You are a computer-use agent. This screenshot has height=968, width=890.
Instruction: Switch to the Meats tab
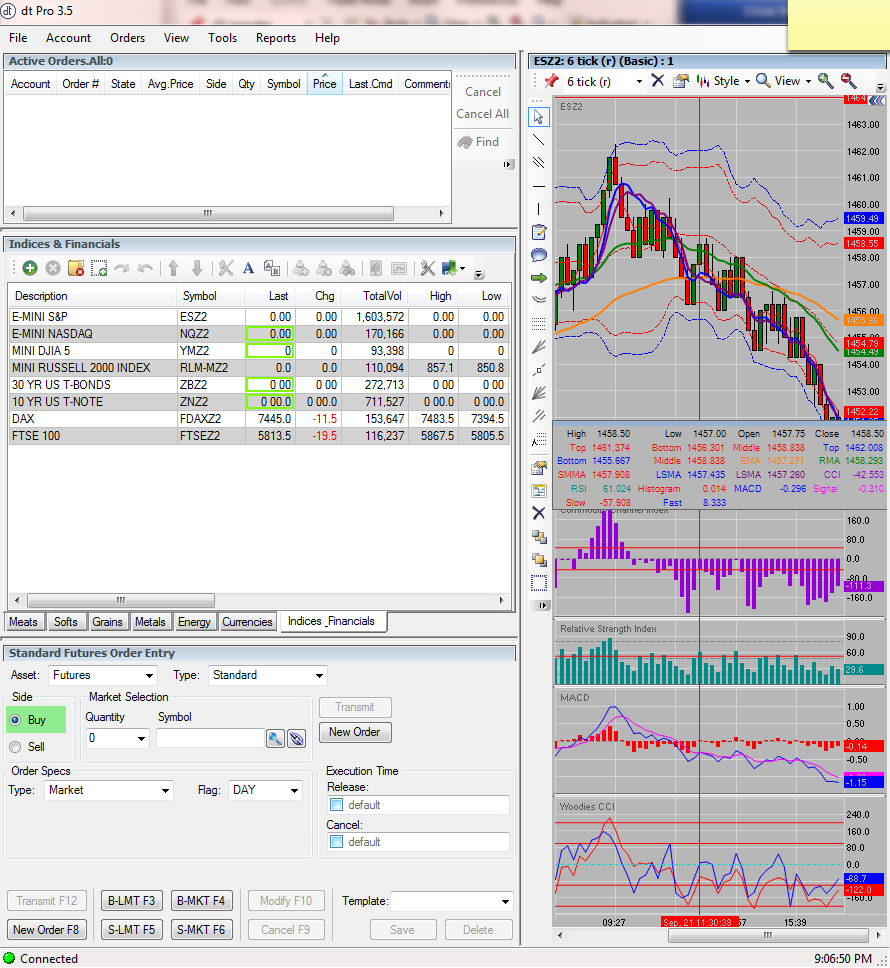click(23, 622)
